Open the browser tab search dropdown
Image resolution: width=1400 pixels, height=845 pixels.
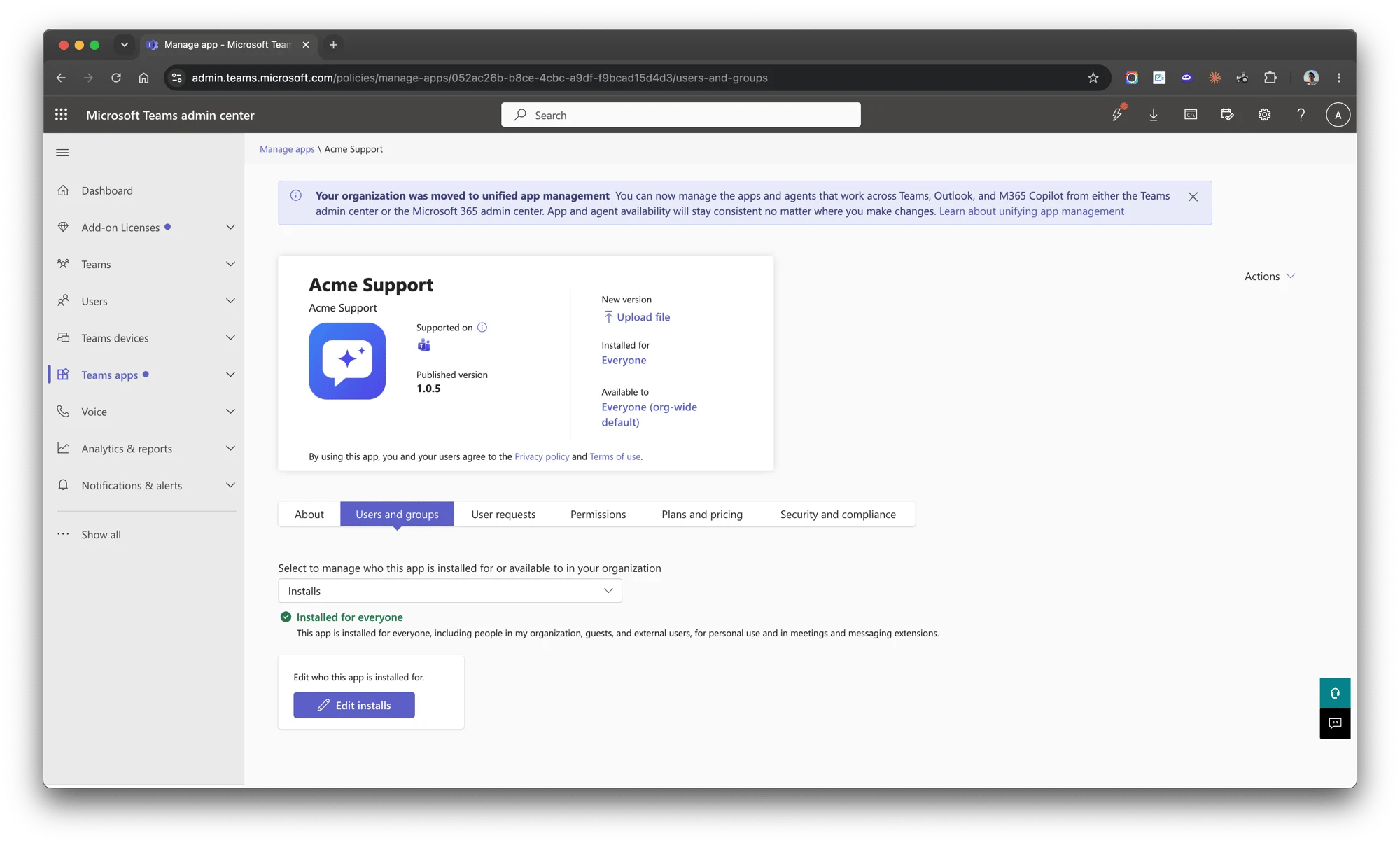click(125, 45)
